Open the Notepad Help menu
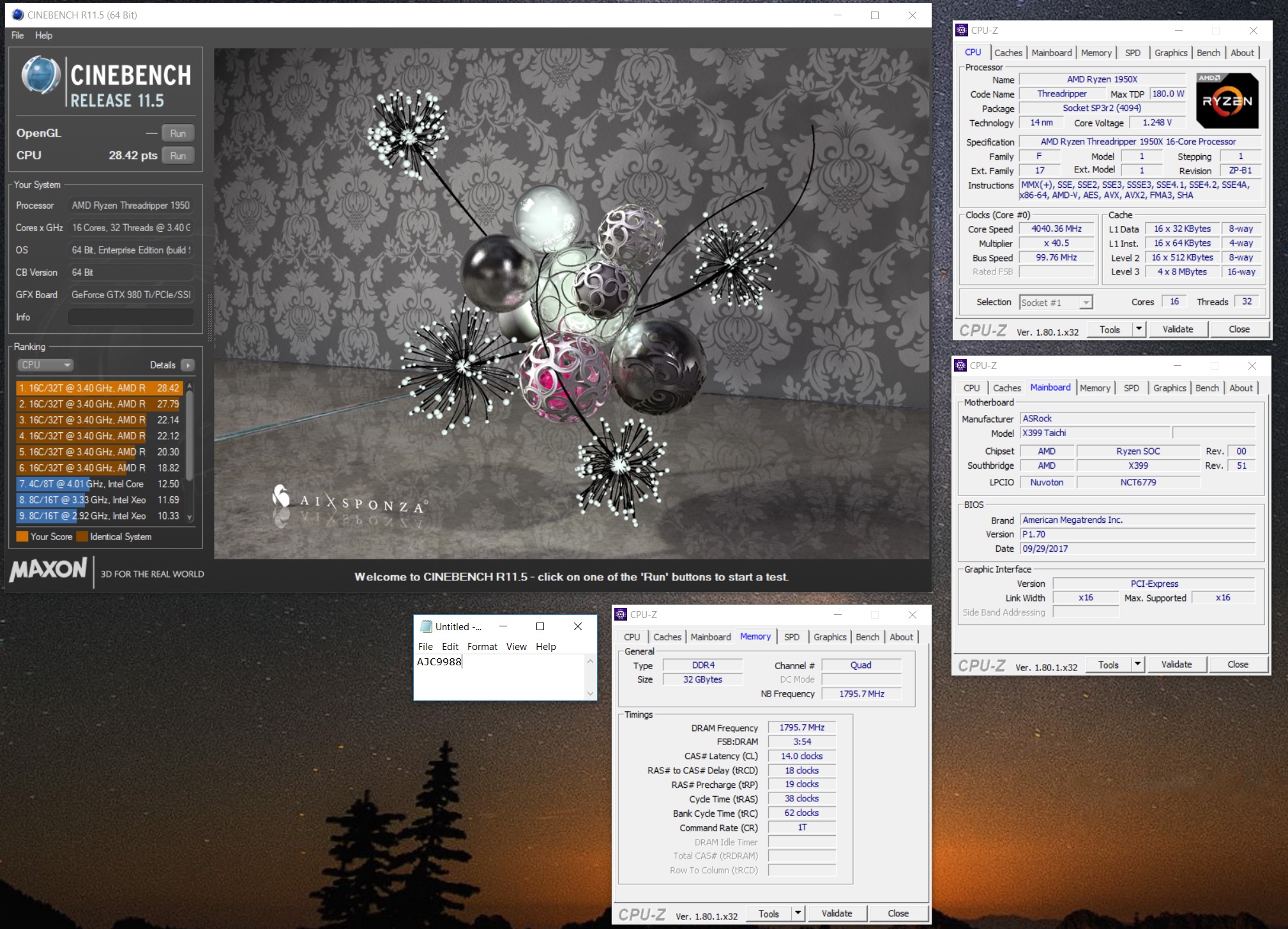The width and height of the screenshot is (1288, 929). (x=546, y=647)
